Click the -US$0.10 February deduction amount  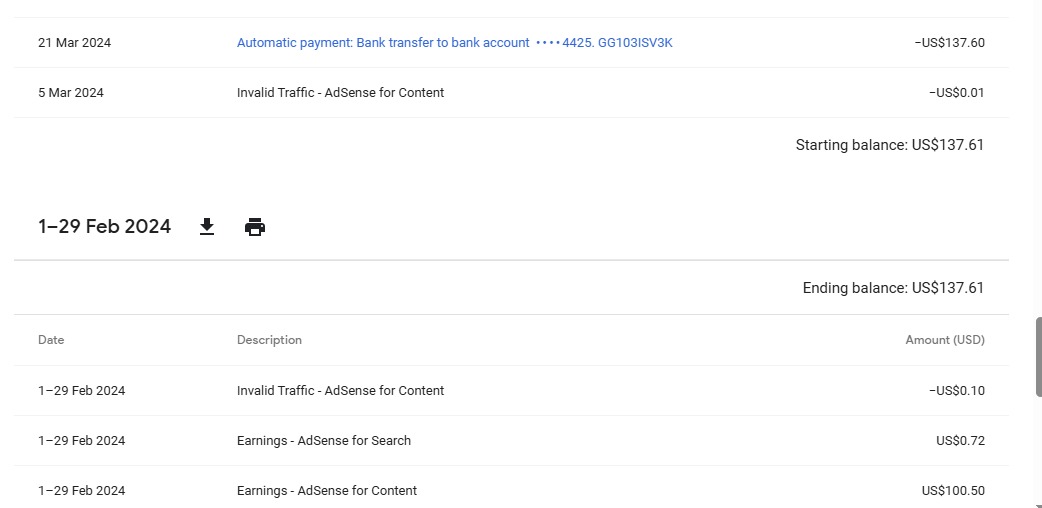coord(957,390)
